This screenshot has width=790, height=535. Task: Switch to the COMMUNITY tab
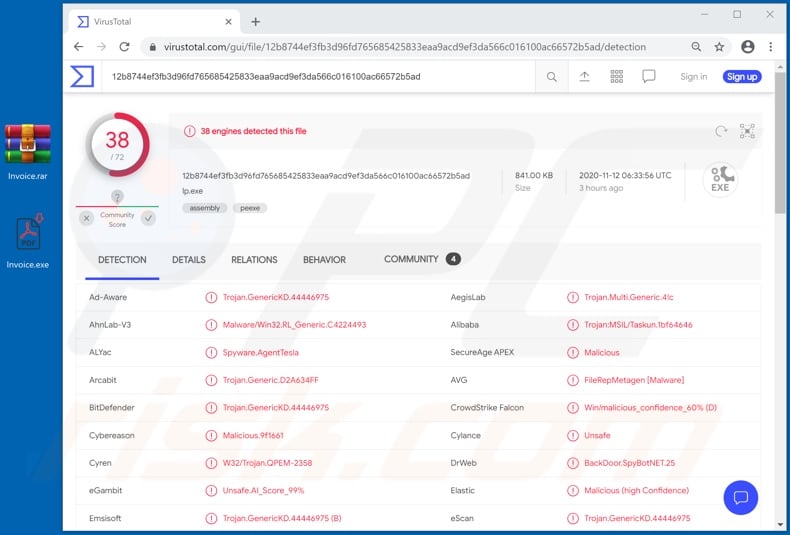[x=422, y=259]
